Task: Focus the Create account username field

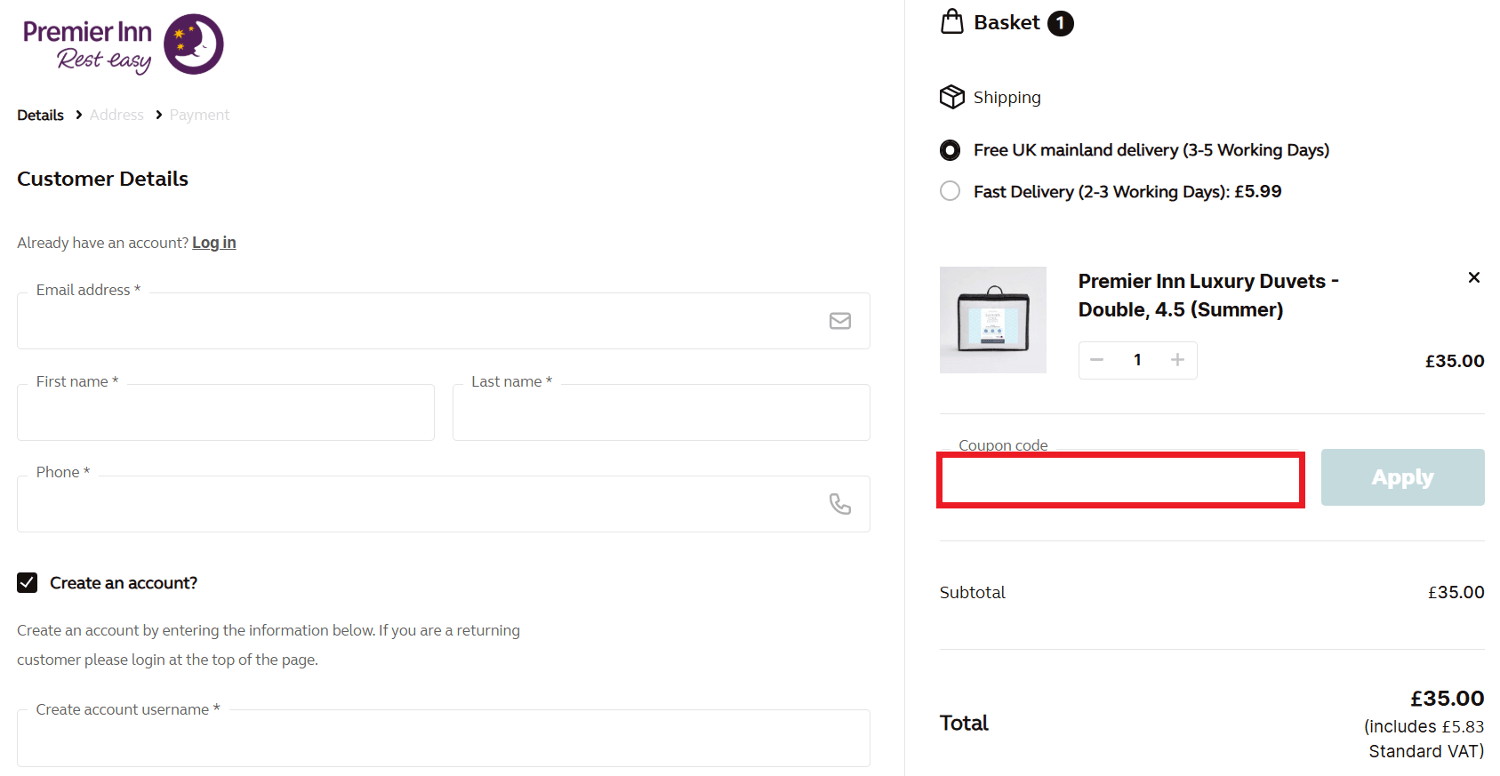Action: coord(443,738)
